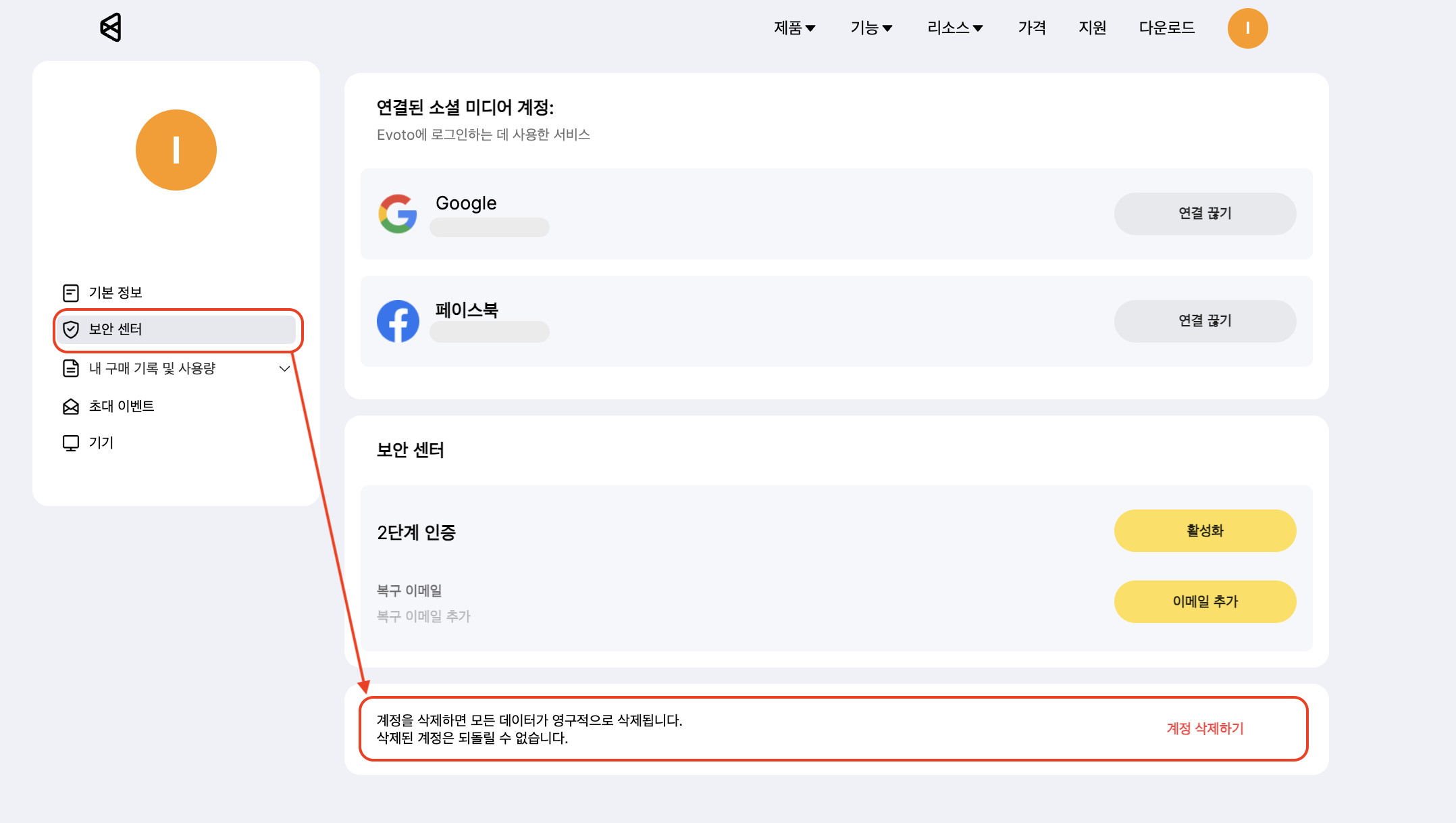1456x823 pixels.
Task: Click the Facebook logo icon
Action: 398,321
